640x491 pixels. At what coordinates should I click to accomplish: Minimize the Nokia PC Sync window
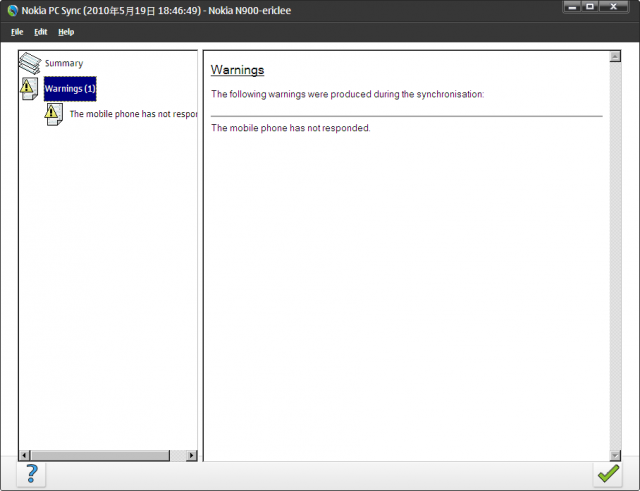(x=572, y=7)
